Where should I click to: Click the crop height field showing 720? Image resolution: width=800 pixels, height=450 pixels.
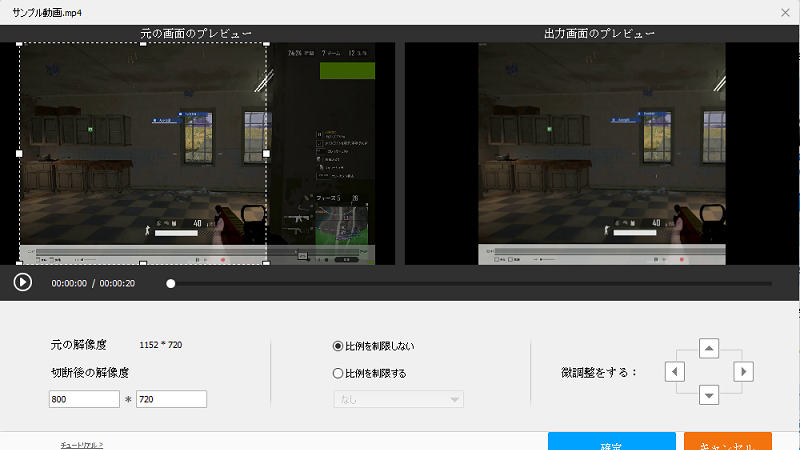point(171,399)
